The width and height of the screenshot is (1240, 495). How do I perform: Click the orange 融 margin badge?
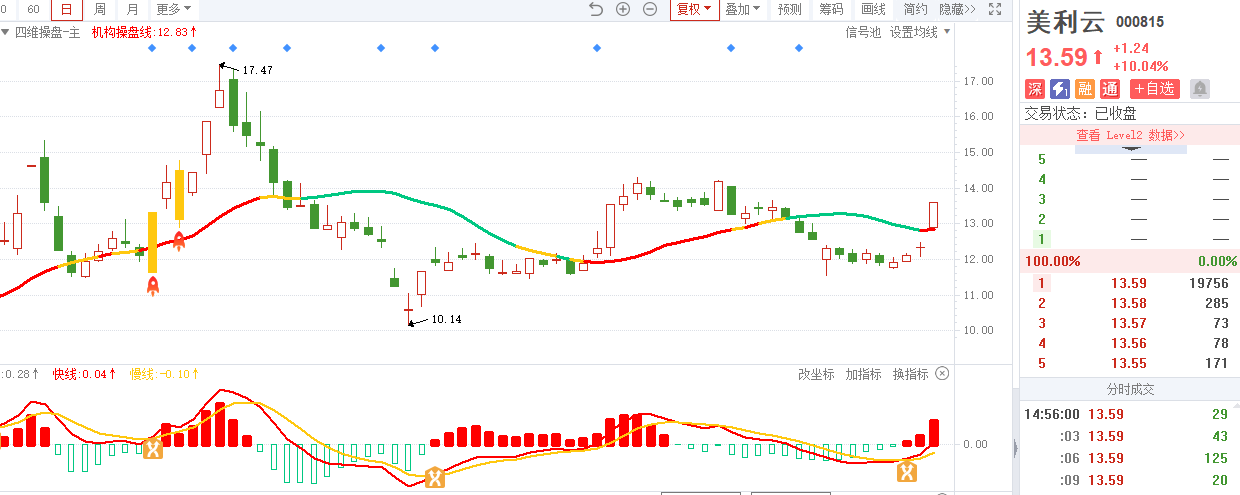tap(1085, 89)
